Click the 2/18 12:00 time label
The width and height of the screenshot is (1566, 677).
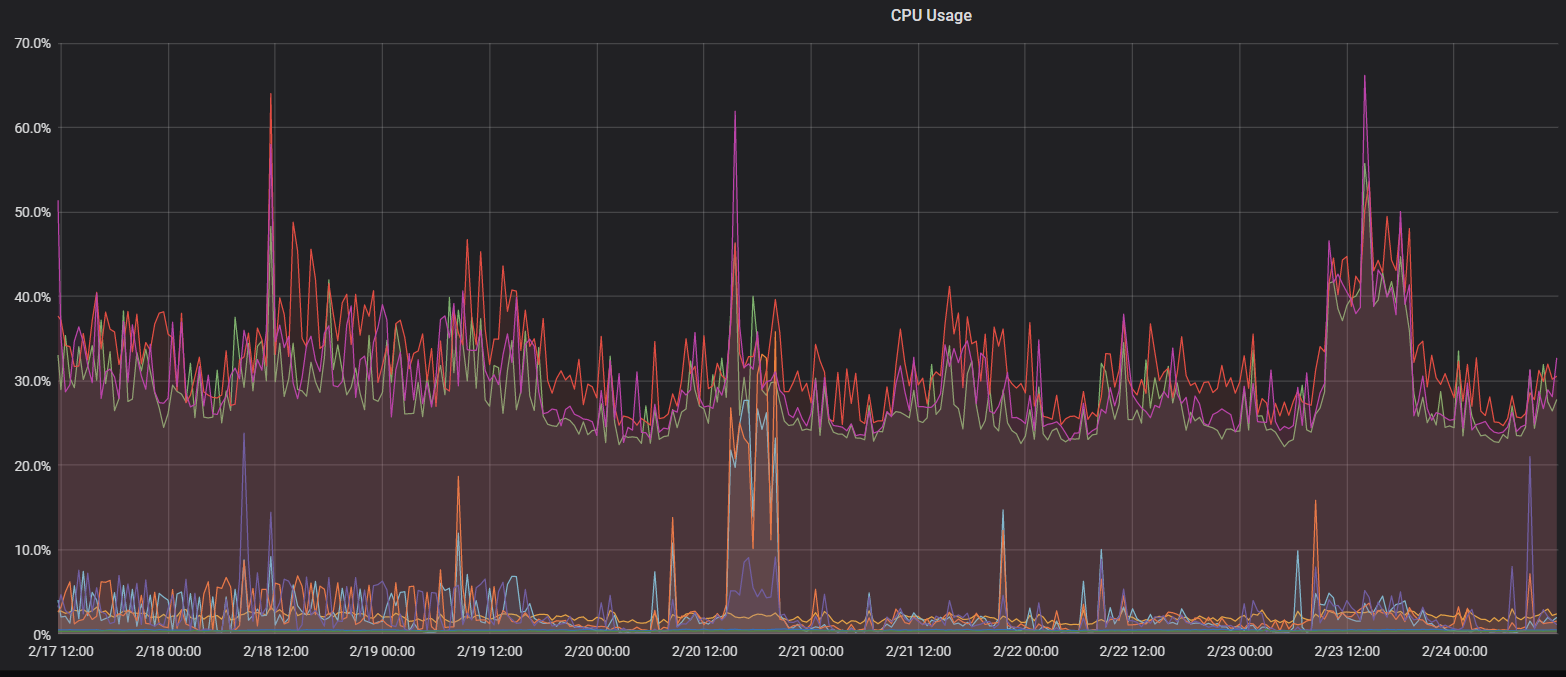(275, 651)
